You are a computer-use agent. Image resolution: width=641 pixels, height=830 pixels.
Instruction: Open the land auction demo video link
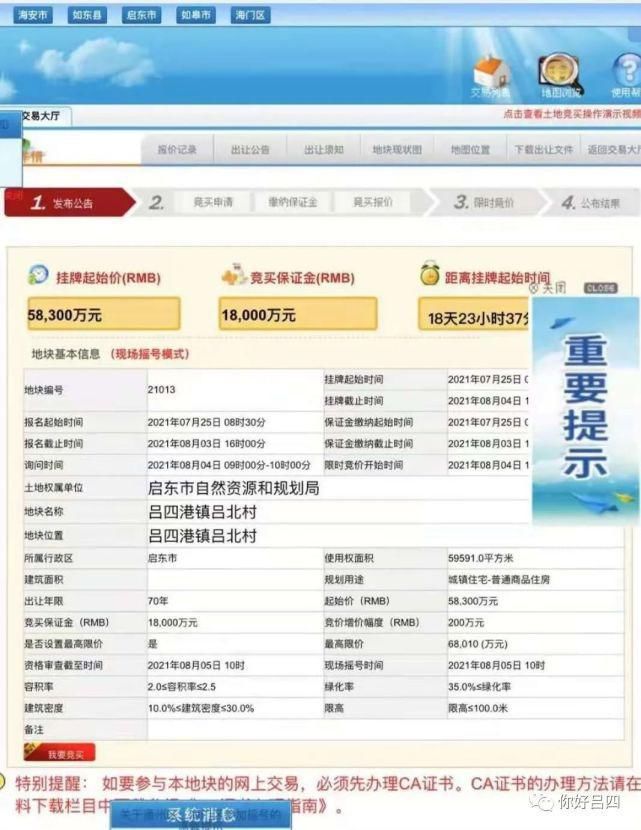click(572, 114)
